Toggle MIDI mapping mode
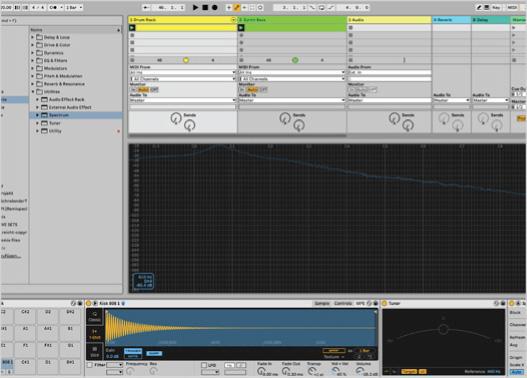The image size is (527, 378). click(x=512, y=7)
